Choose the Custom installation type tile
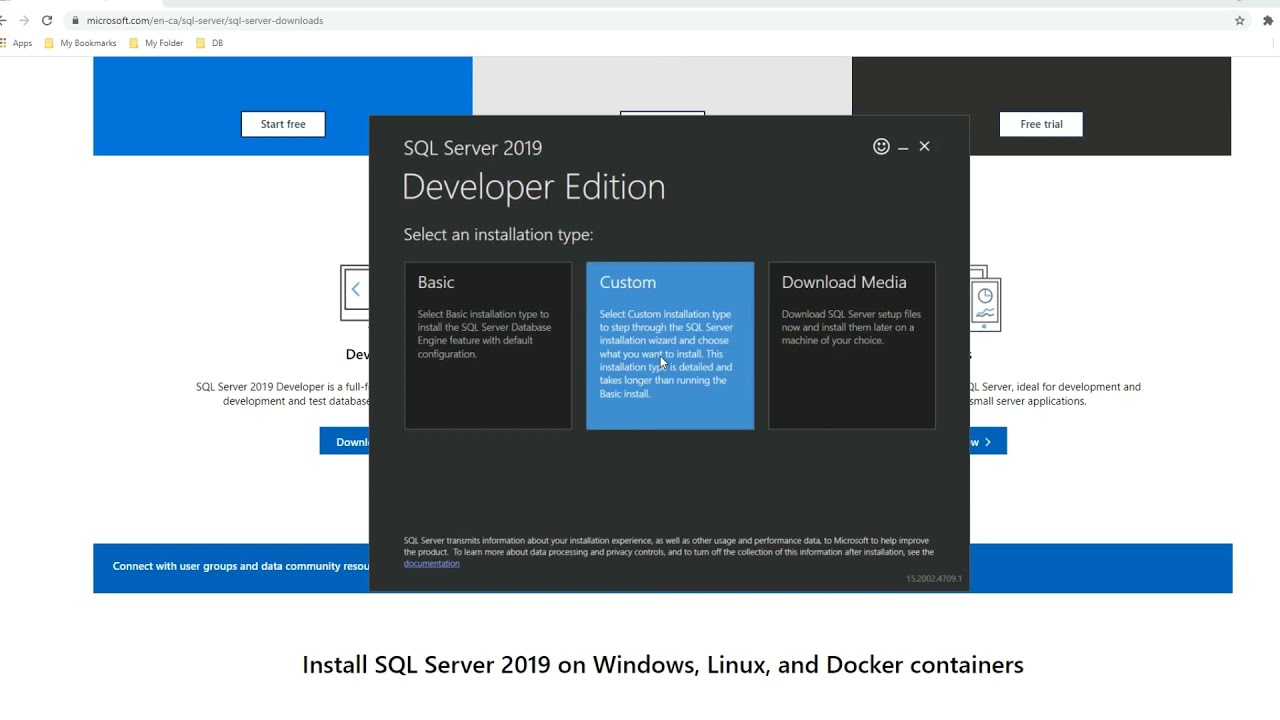Screen dimensions: 1280x720 tap(670, 346)
